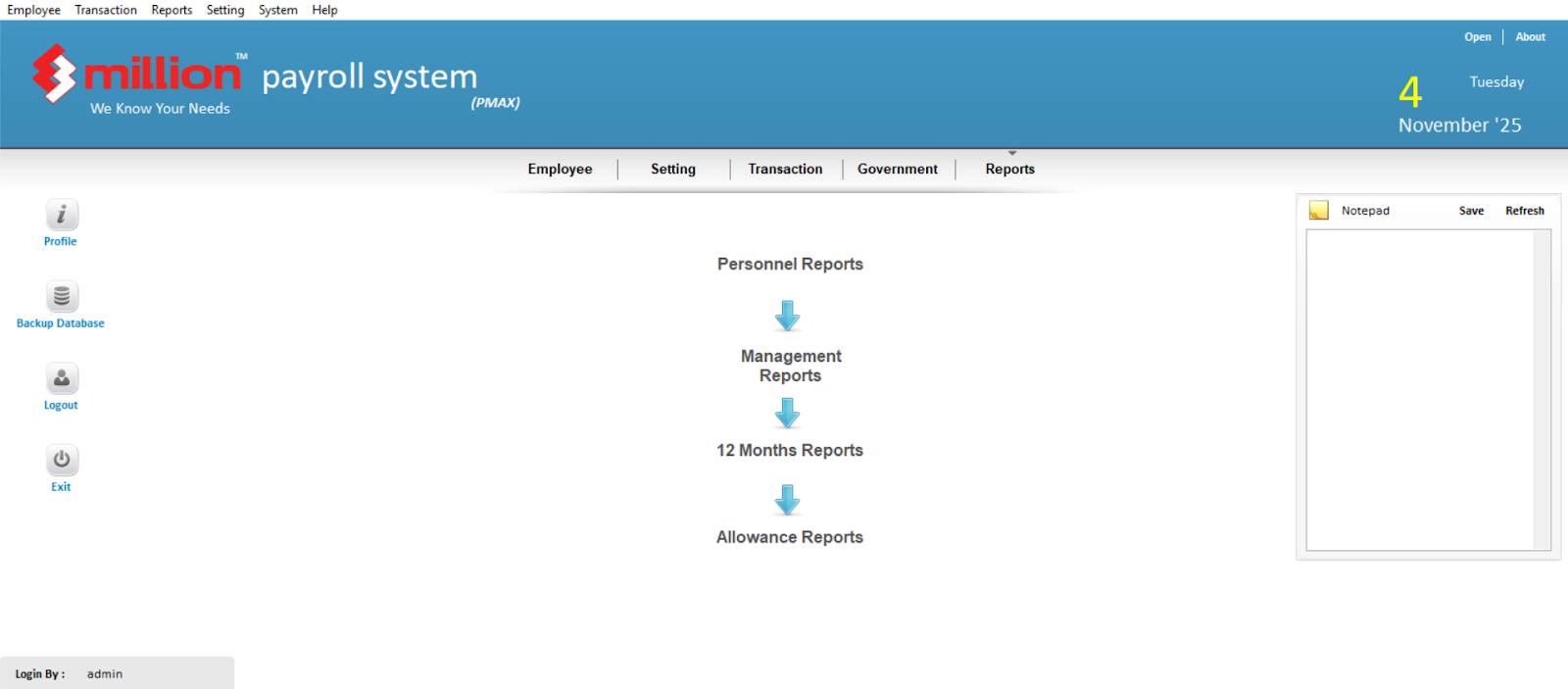Select the Transaction navigation tab
Screen dimensions: 1568x689
click(x=785, y=169)
